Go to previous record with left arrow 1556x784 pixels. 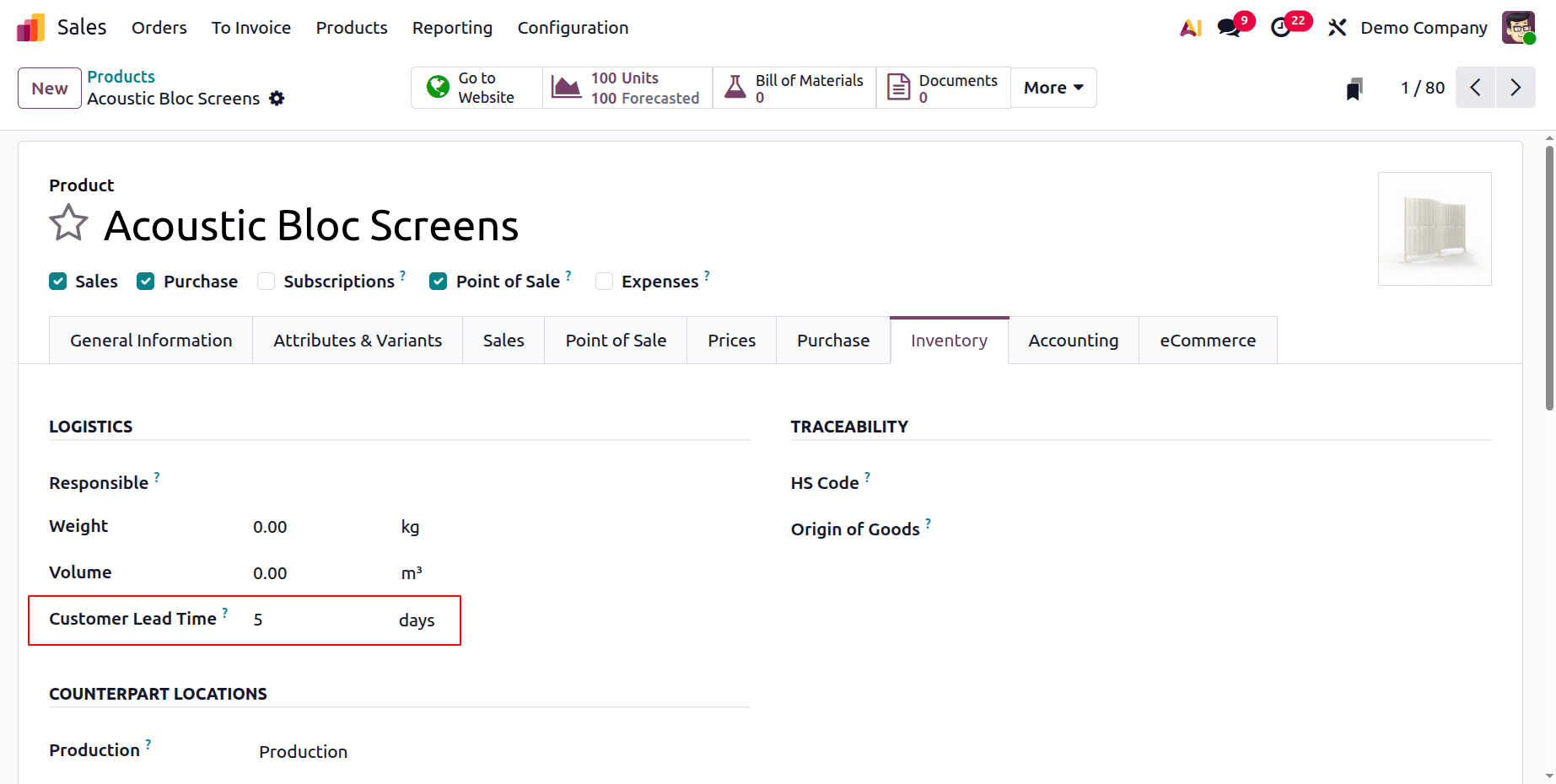(x=1475, y=87)
